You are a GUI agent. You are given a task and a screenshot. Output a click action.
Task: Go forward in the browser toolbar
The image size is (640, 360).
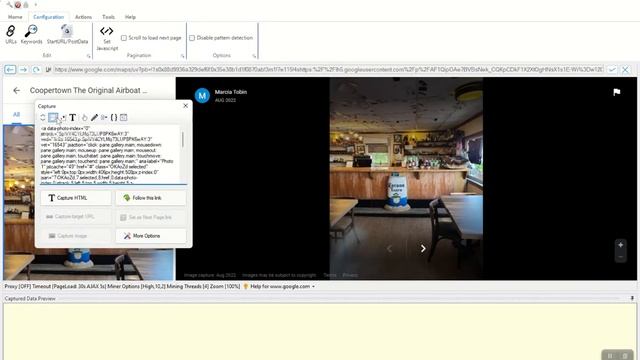(23, 70)
